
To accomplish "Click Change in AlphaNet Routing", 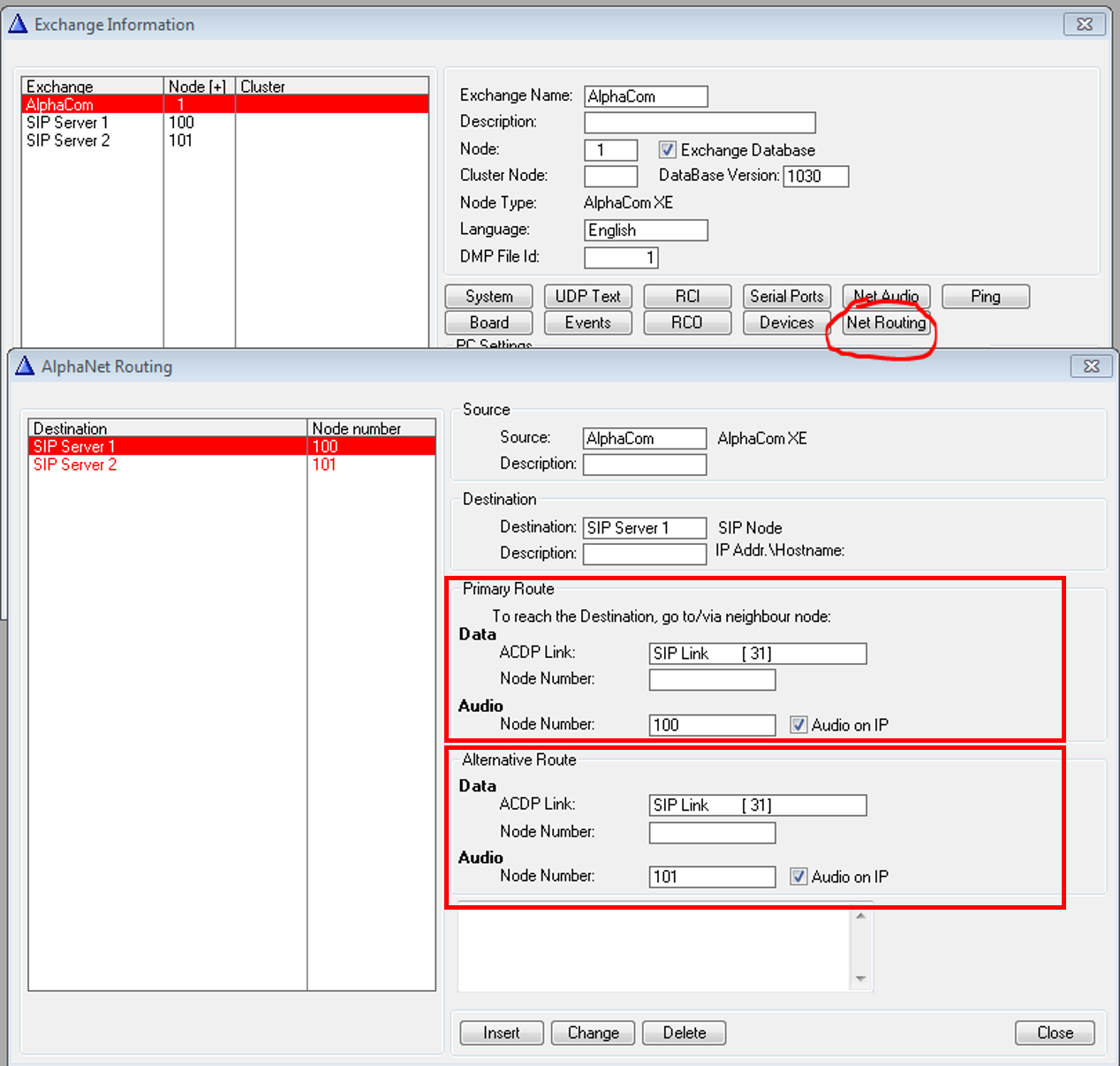I will click(x=593, y=1033).
